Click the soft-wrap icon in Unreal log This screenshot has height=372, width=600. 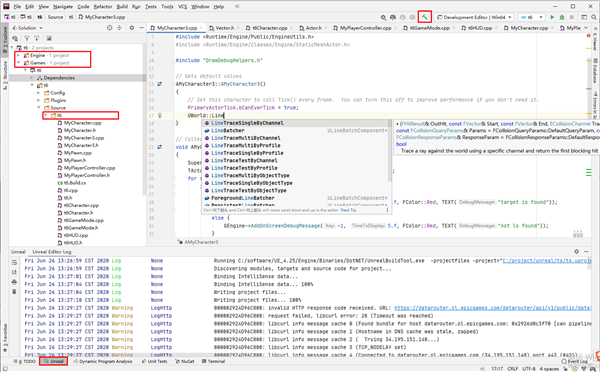coord(14,263)
